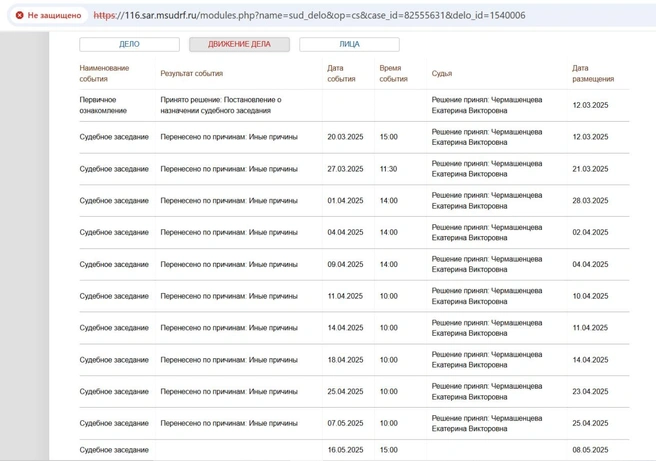Click the 'Дата события' column header
Viewport: 656px width, 461px height.
coord(341,73)
